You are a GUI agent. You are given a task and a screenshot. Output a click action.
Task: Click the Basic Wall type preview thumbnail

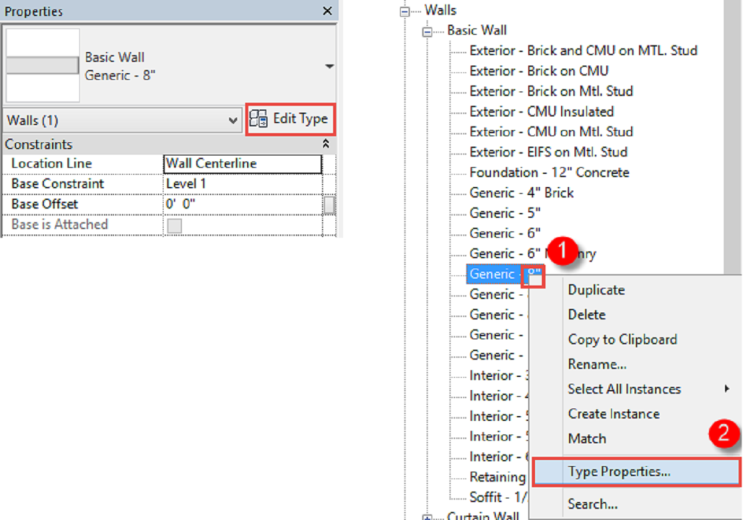click(x=43, y=65)
